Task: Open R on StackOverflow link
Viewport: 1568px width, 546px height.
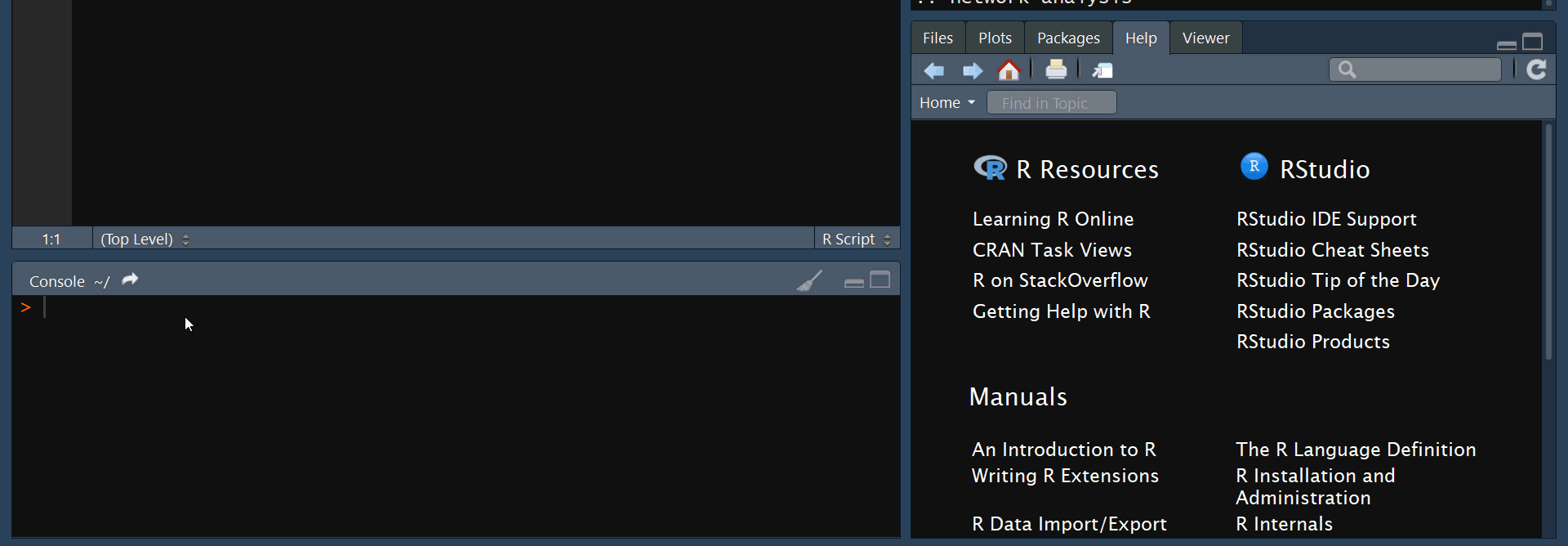Action: 1060,280
